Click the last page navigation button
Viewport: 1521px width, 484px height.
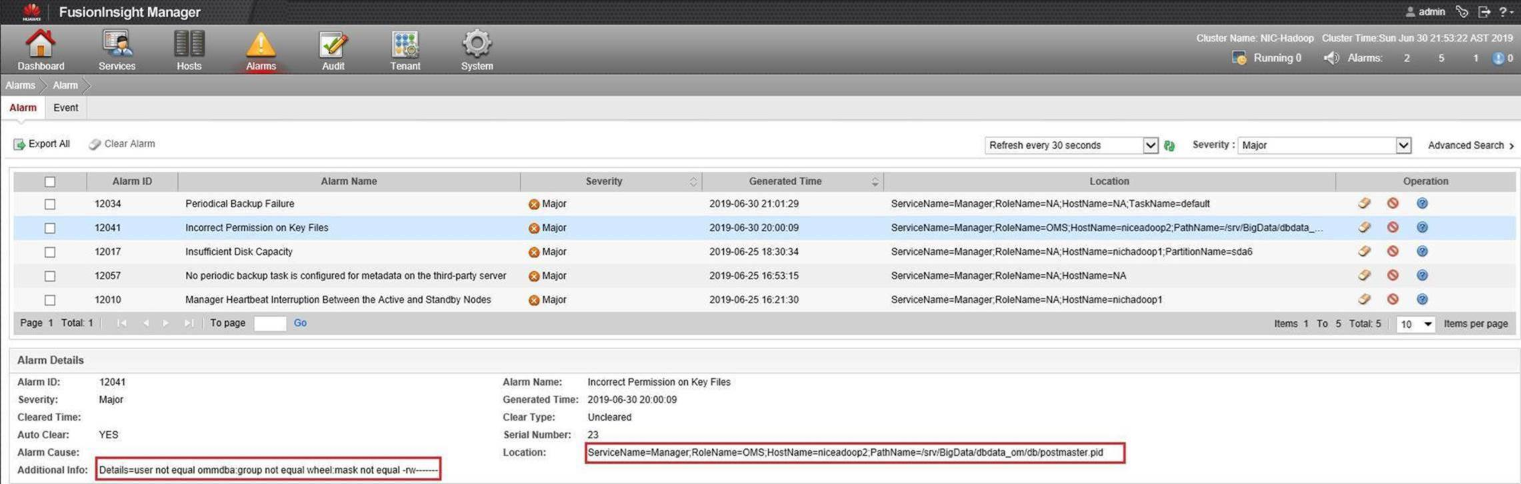pos(189,323)
